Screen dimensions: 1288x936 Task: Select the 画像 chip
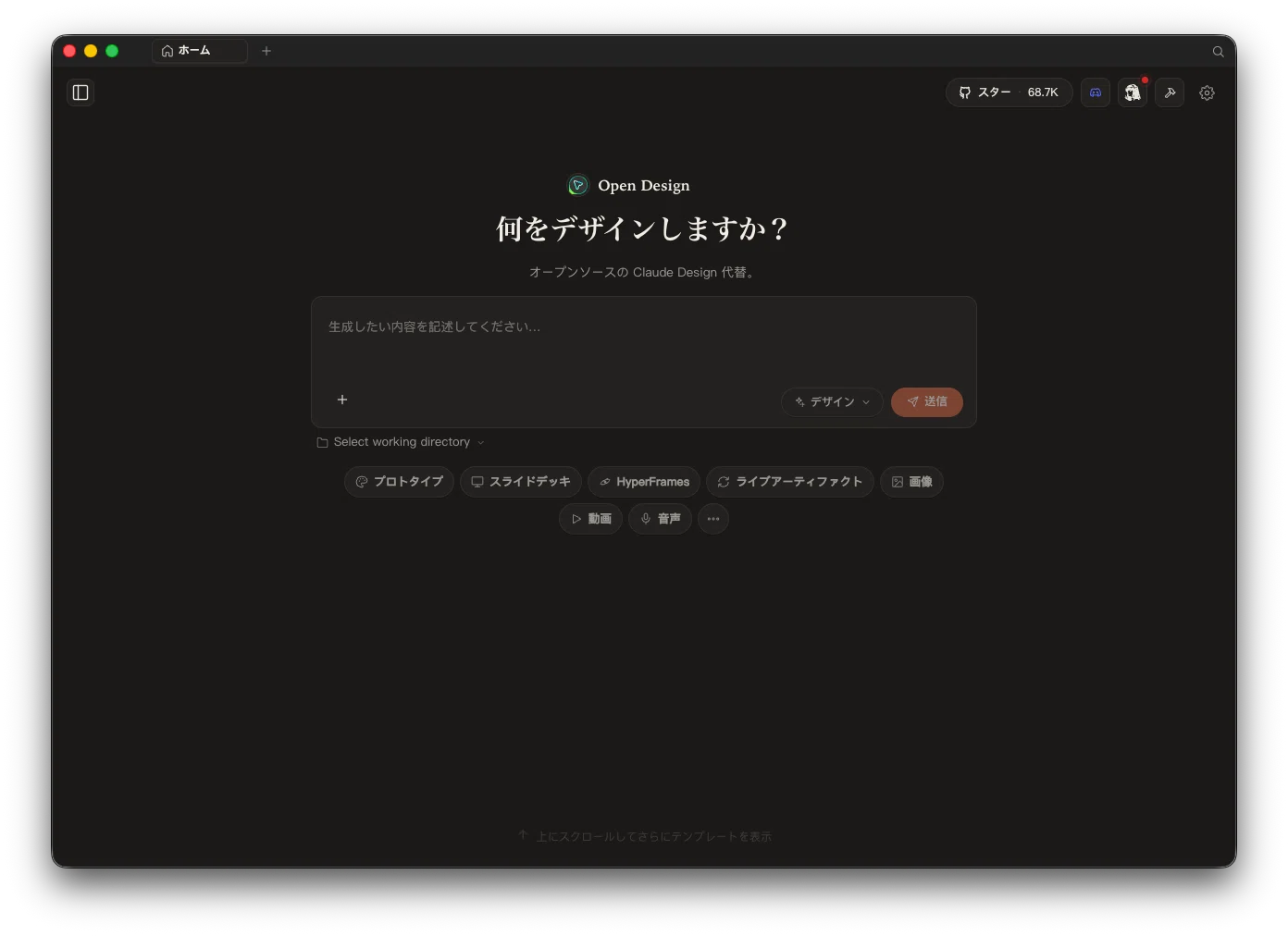click(x=911, y=482)
